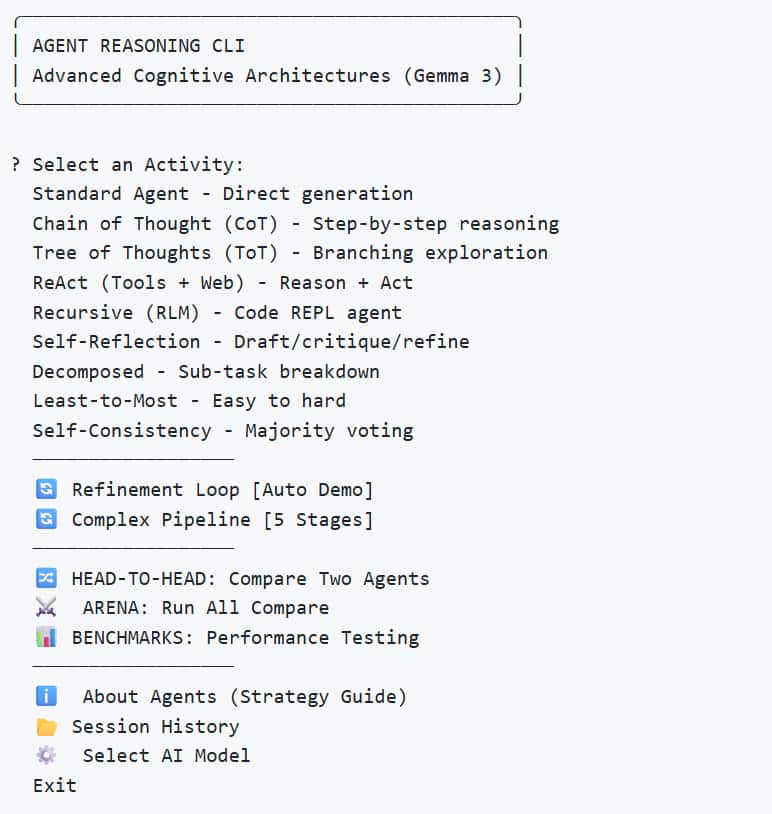
Task: Click the info icon for About Agents
Action: pos(46,697)
